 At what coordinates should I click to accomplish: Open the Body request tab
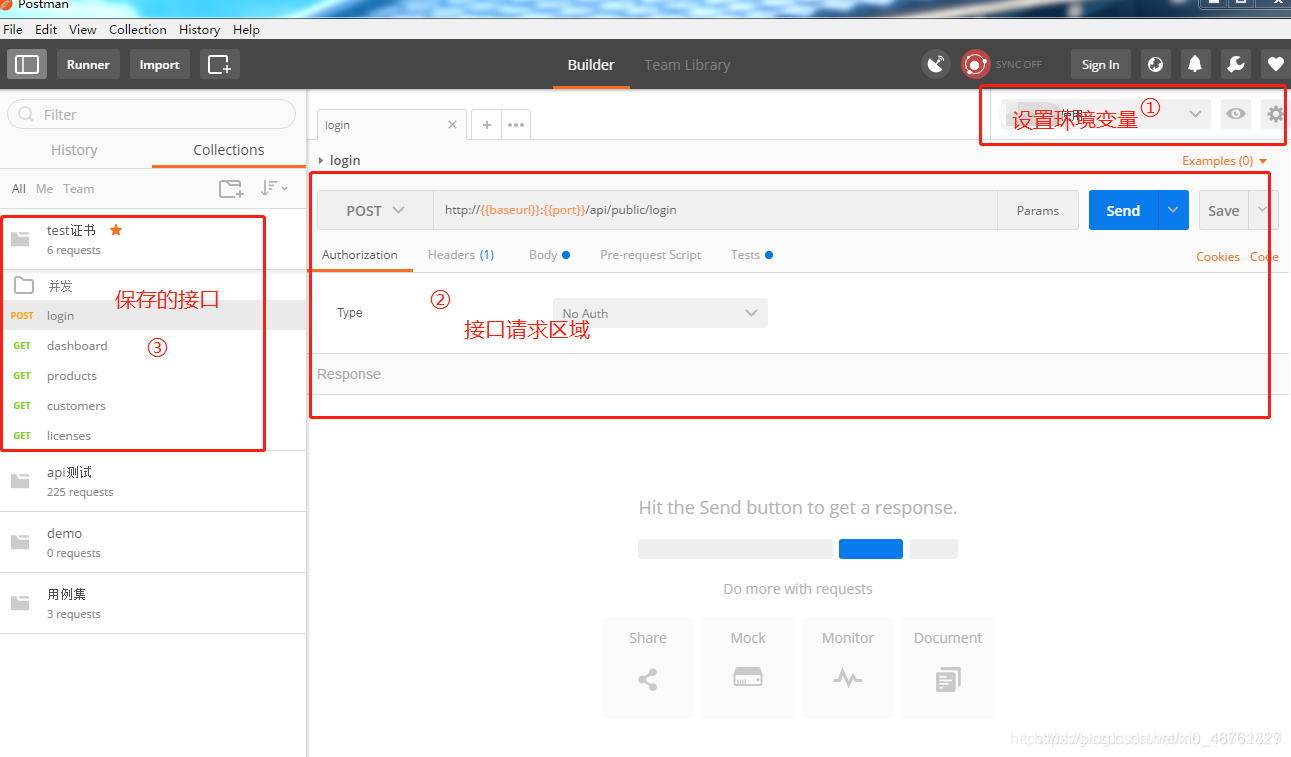[549, 255]
